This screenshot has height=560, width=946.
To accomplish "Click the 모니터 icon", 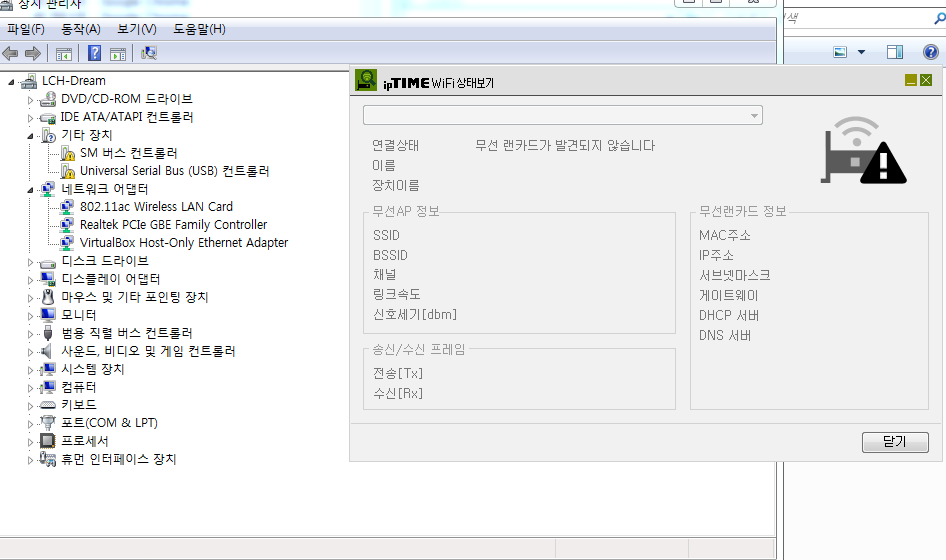I will pyautogui.click(x=48, y=314).
